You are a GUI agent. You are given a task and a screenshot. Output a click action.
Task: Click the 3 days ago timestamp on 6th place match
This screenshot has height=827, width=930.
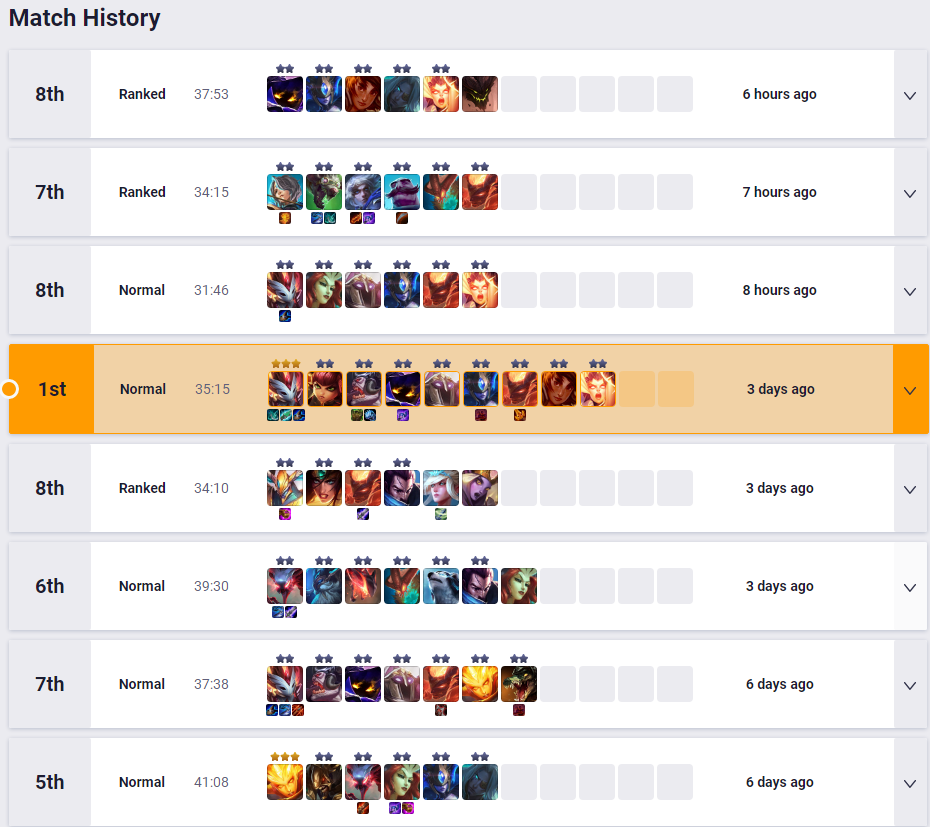[779, 586]
